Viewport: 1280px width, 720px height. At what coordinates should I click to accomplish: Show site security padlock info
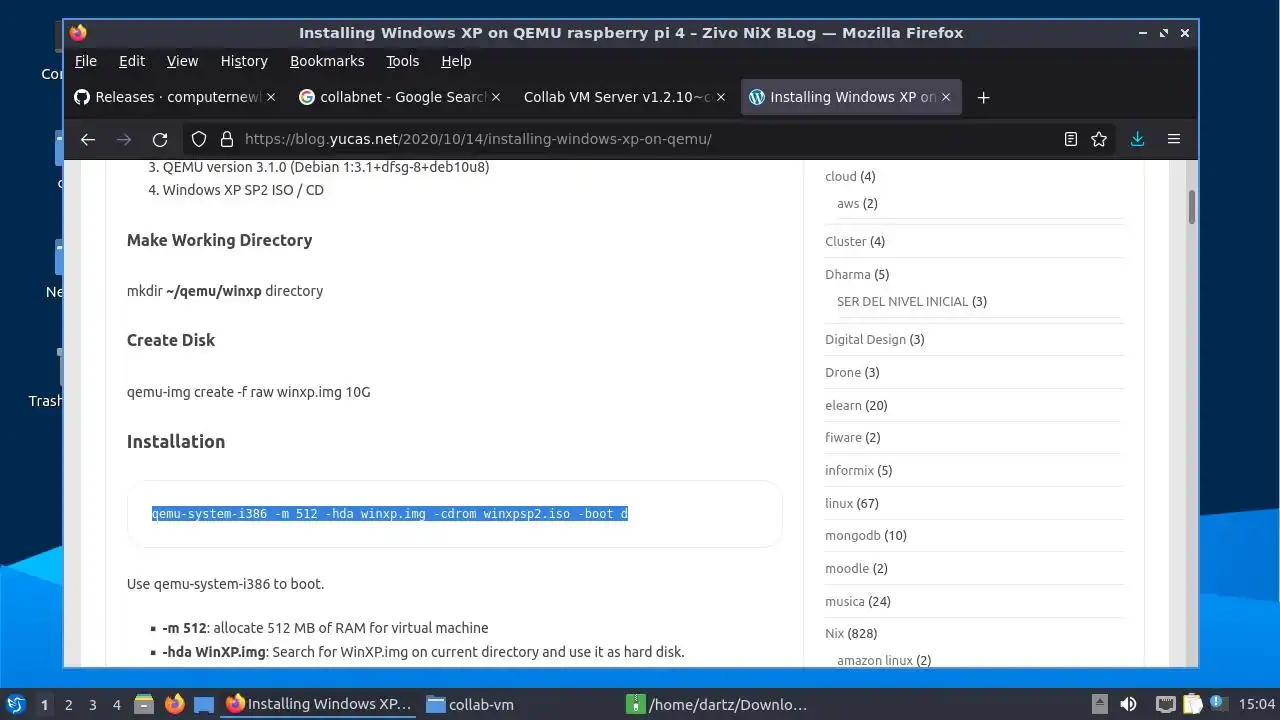226,139
